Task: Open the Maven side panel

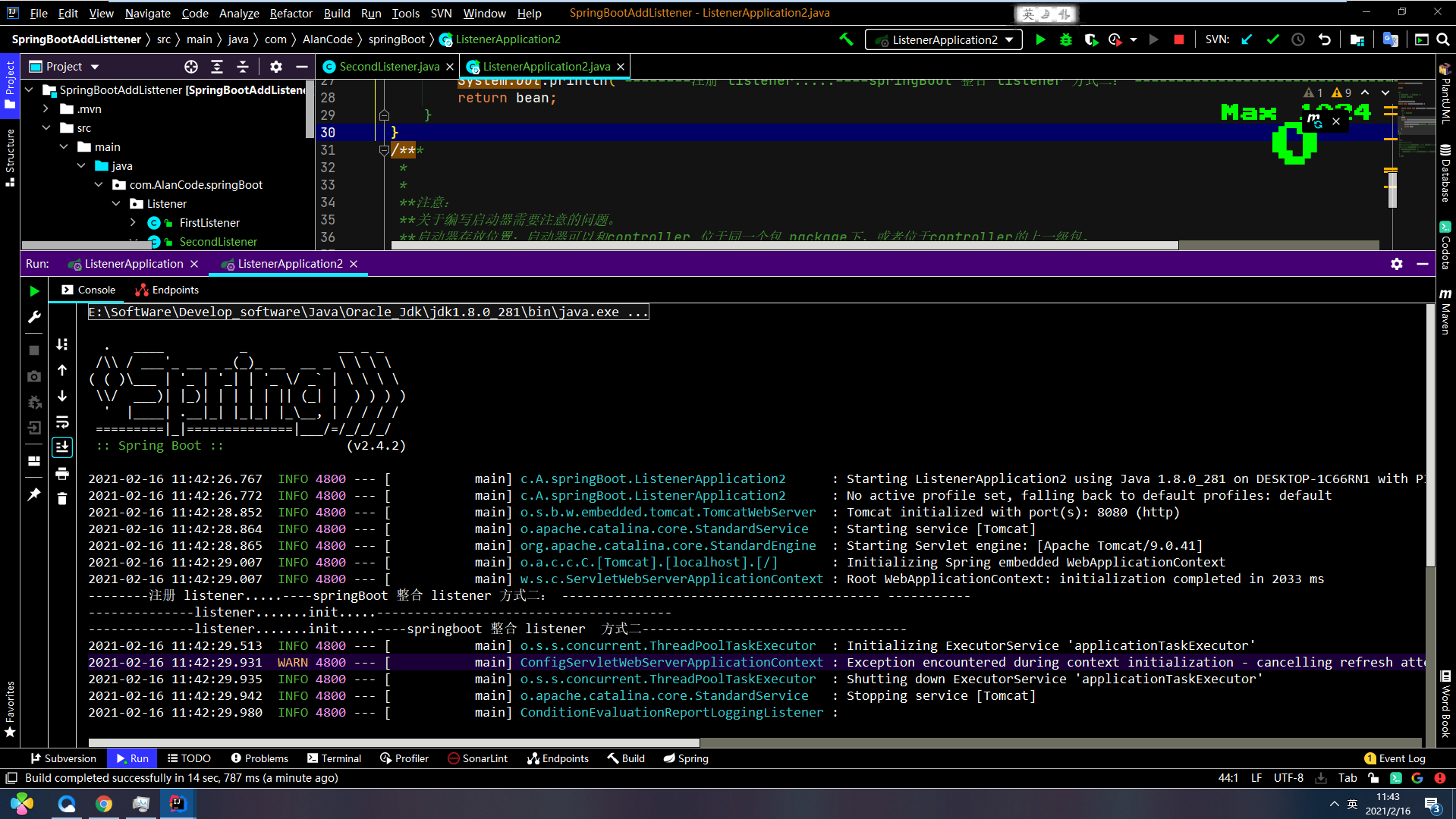Action: 1445,312
